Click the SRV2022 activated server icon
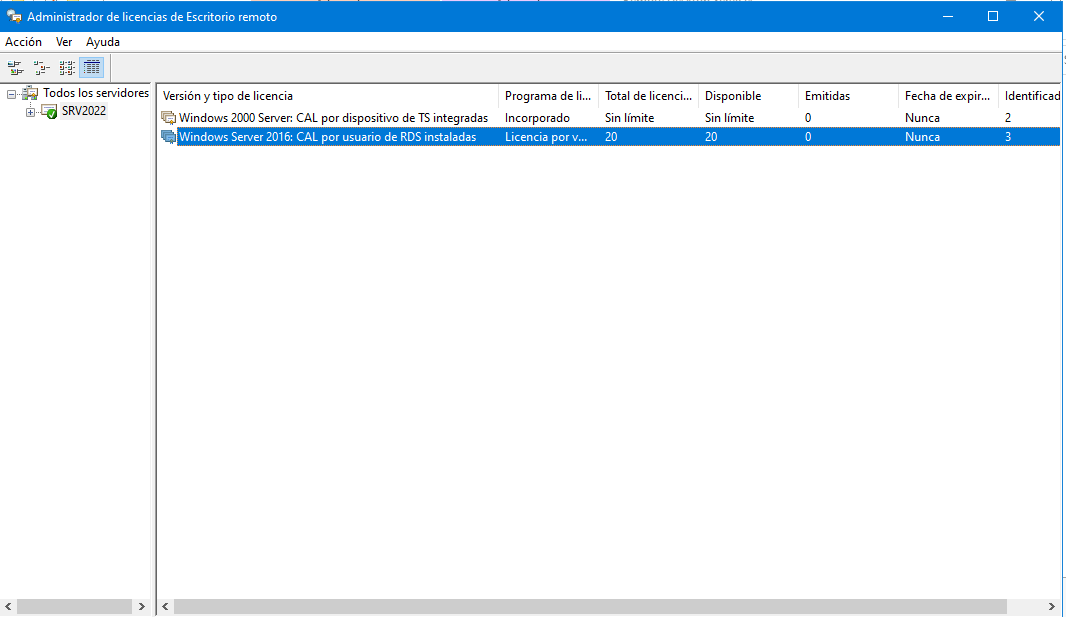The height and width of the screenshot is (617, 1066). [50, 112]
